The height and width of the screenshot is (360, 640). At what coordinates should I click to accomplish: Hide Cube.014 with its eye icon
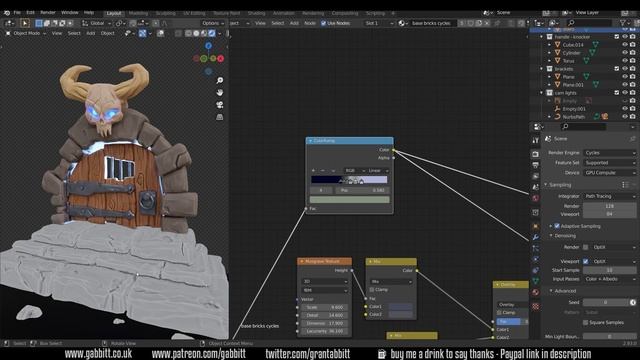[x=624, y=44]
